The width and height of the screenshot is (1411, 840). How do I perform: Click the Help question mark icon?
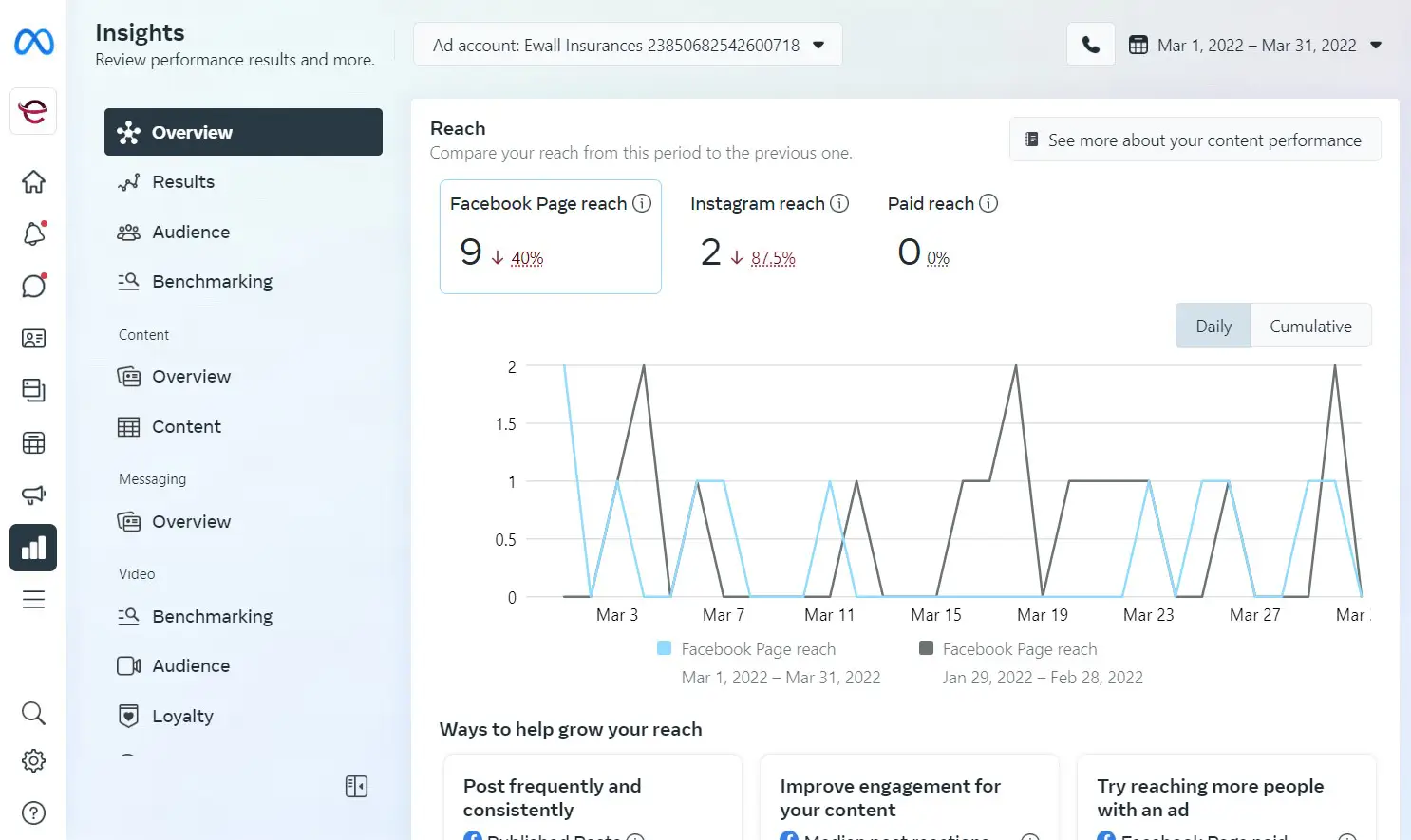34,812
